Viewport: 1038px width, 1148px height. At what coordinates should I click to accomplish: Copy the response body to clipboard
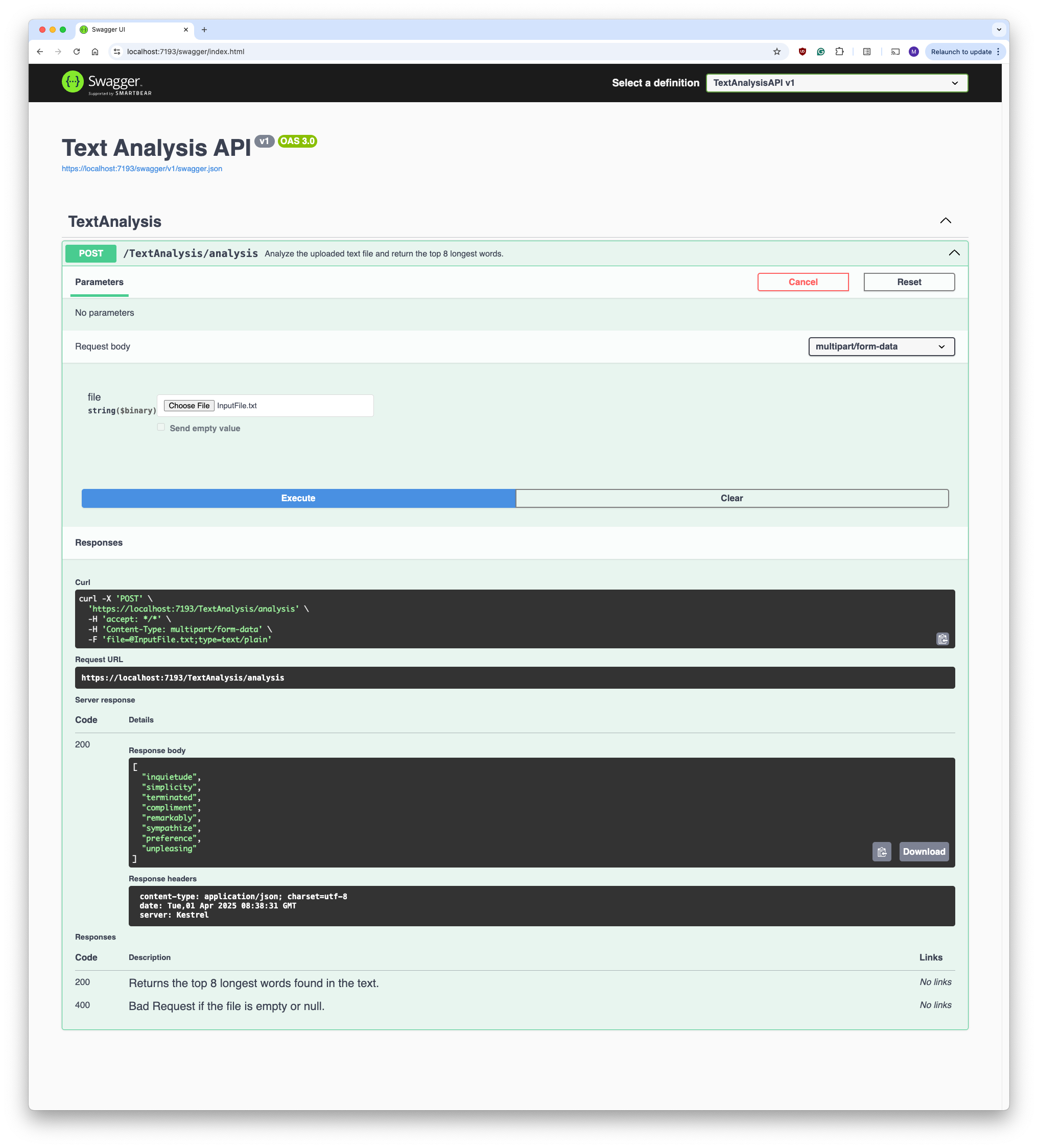(x=881, y=852)
